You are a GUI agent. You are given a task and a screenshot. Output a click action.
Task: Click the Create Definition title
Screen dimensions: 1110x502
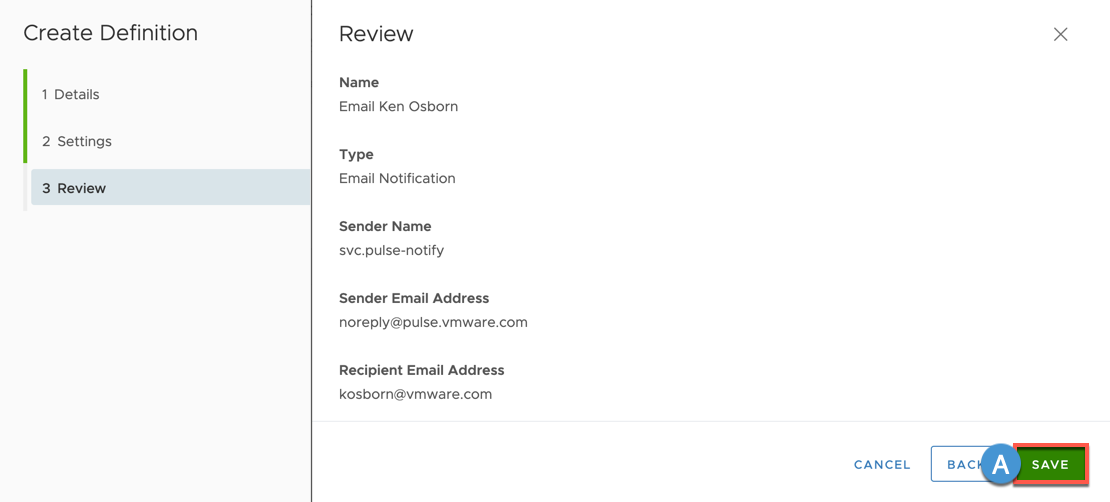click(110, 33)
